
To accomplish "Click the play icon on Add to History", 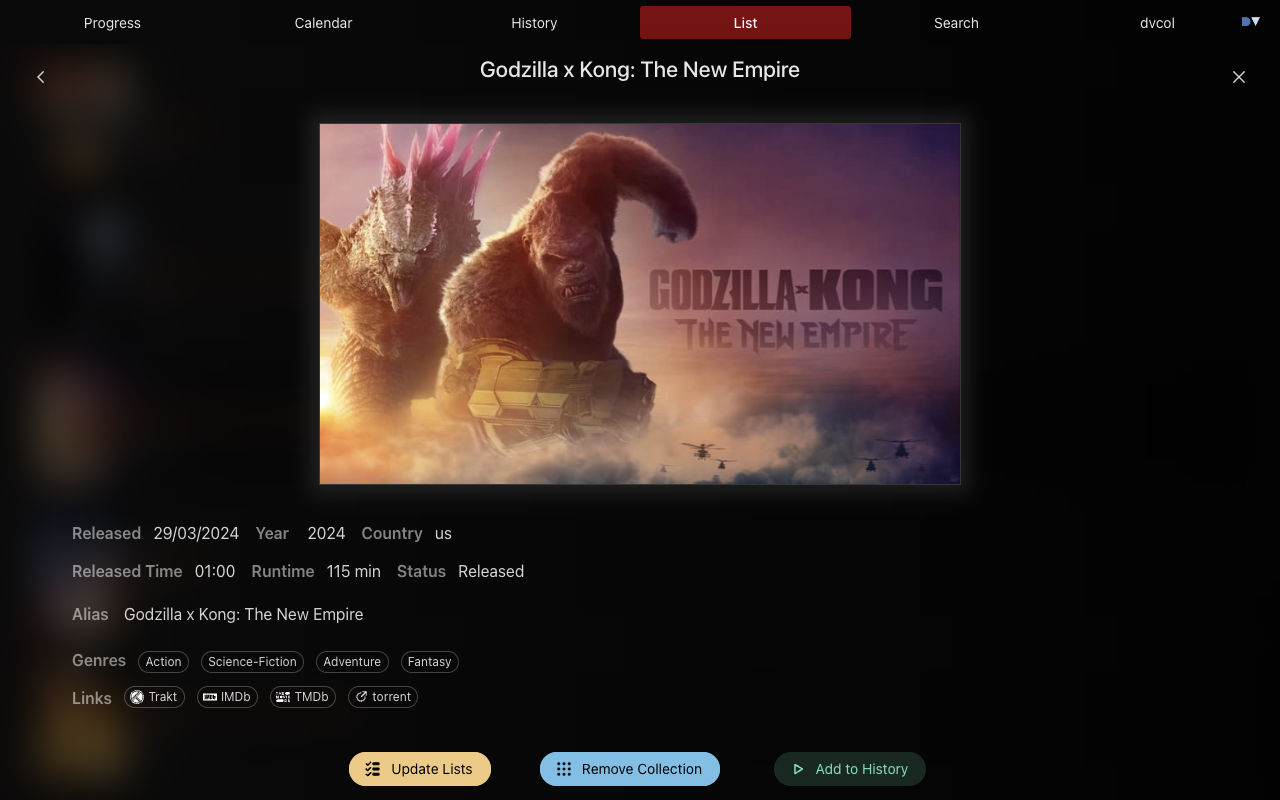I will click(x=798, y=769).
